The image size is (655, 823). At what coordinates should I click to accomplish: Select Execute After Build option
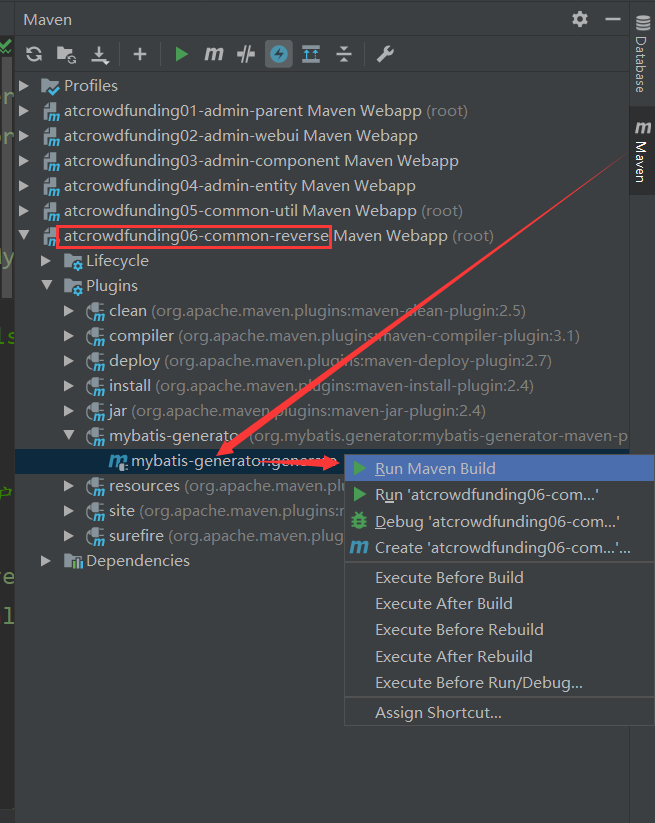499,604
